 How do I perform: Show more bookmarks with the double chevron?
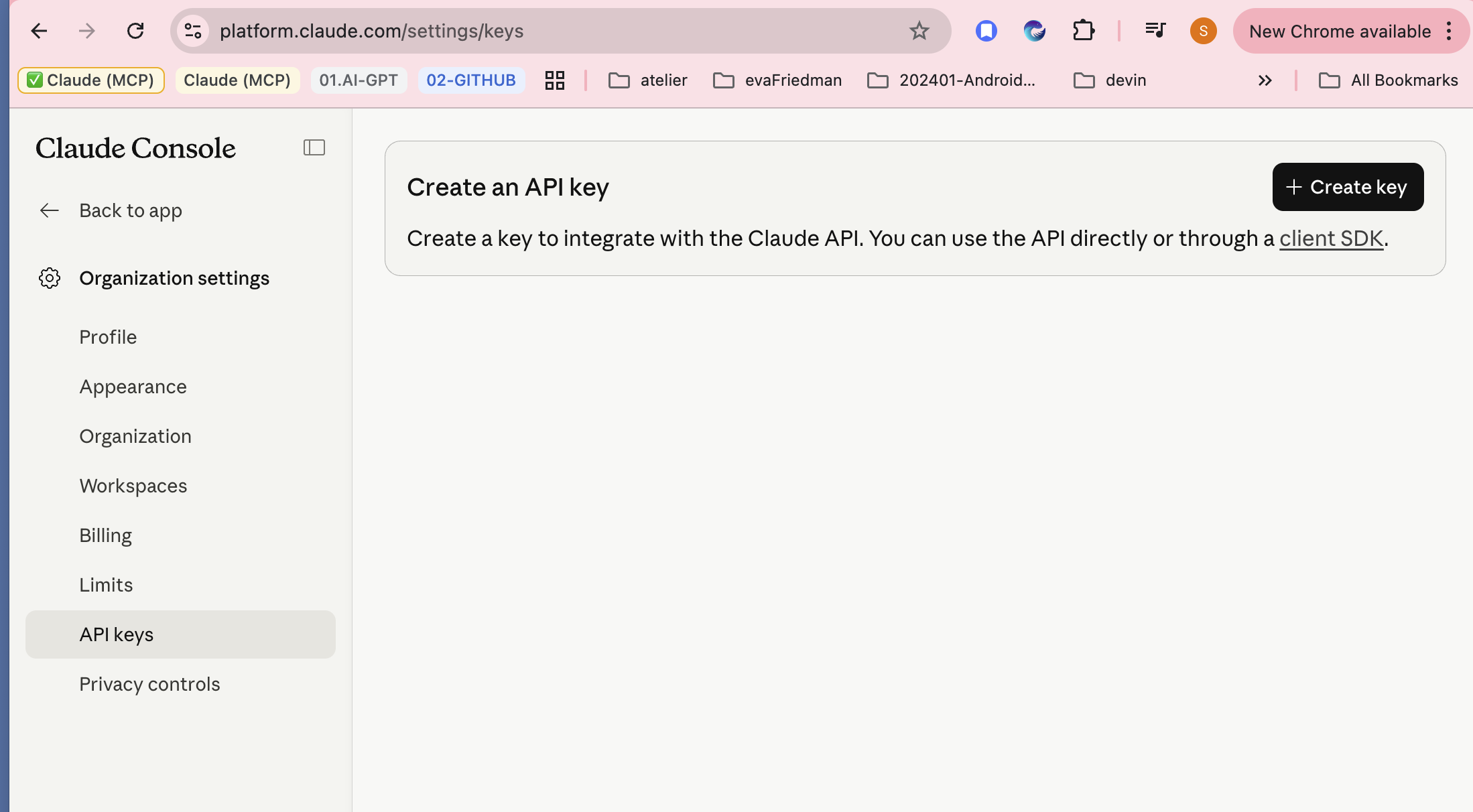point(1265,80)
